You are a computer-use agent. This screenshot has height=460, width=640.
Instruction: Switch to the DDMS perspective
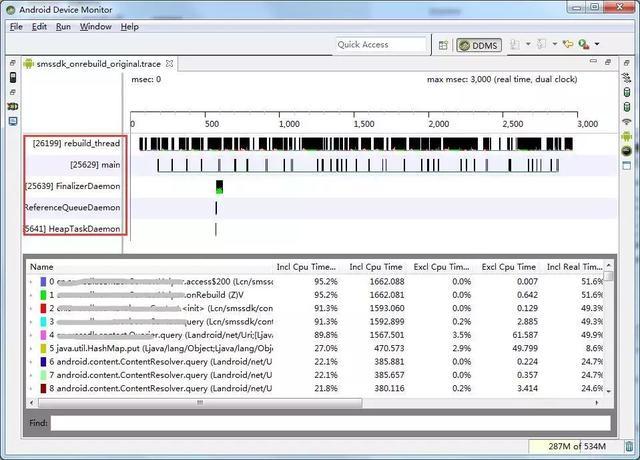tap(479, 45)
